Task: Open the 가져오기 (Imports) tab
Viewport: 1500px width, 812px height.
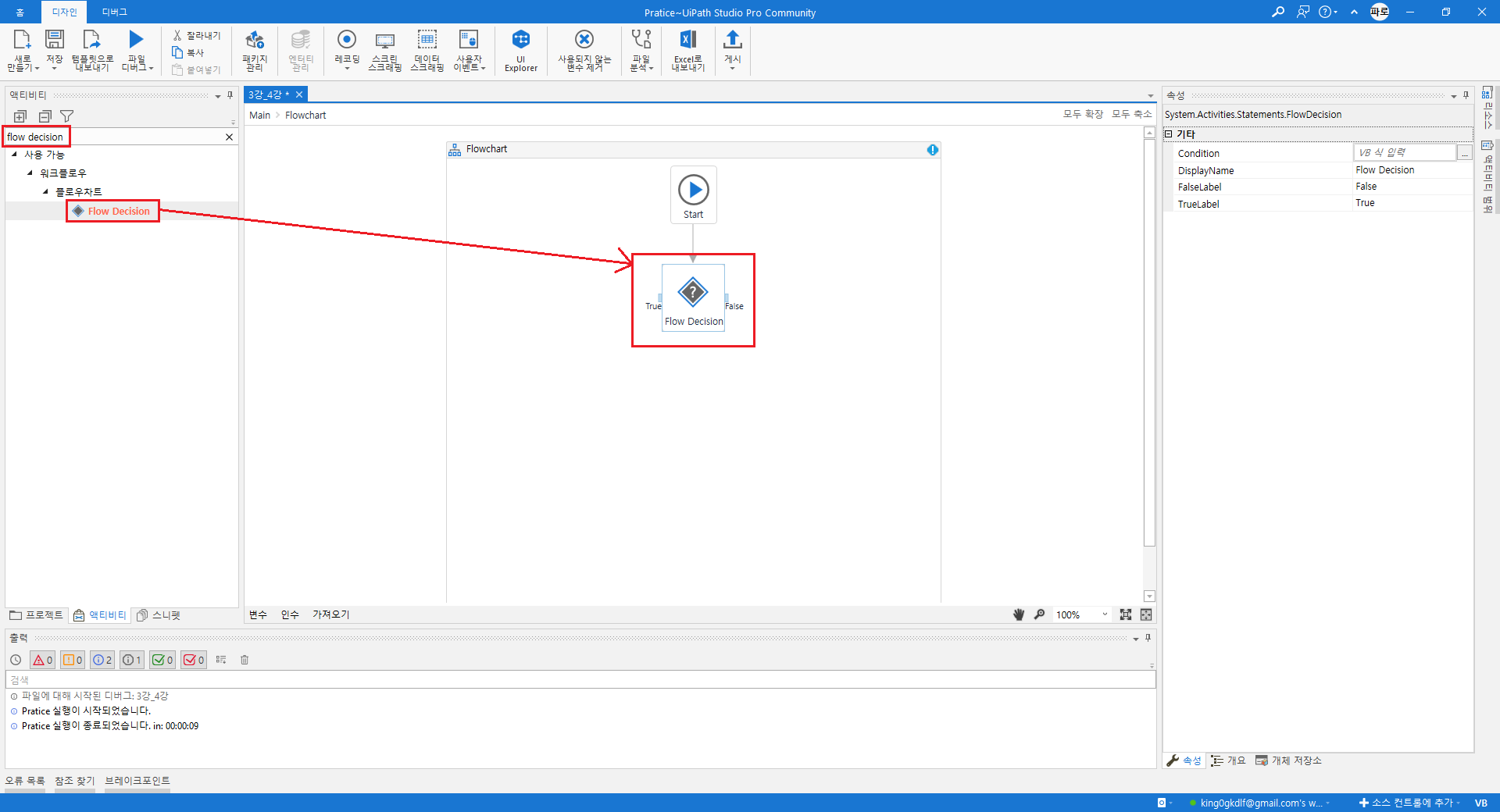Action: [331, 614]
